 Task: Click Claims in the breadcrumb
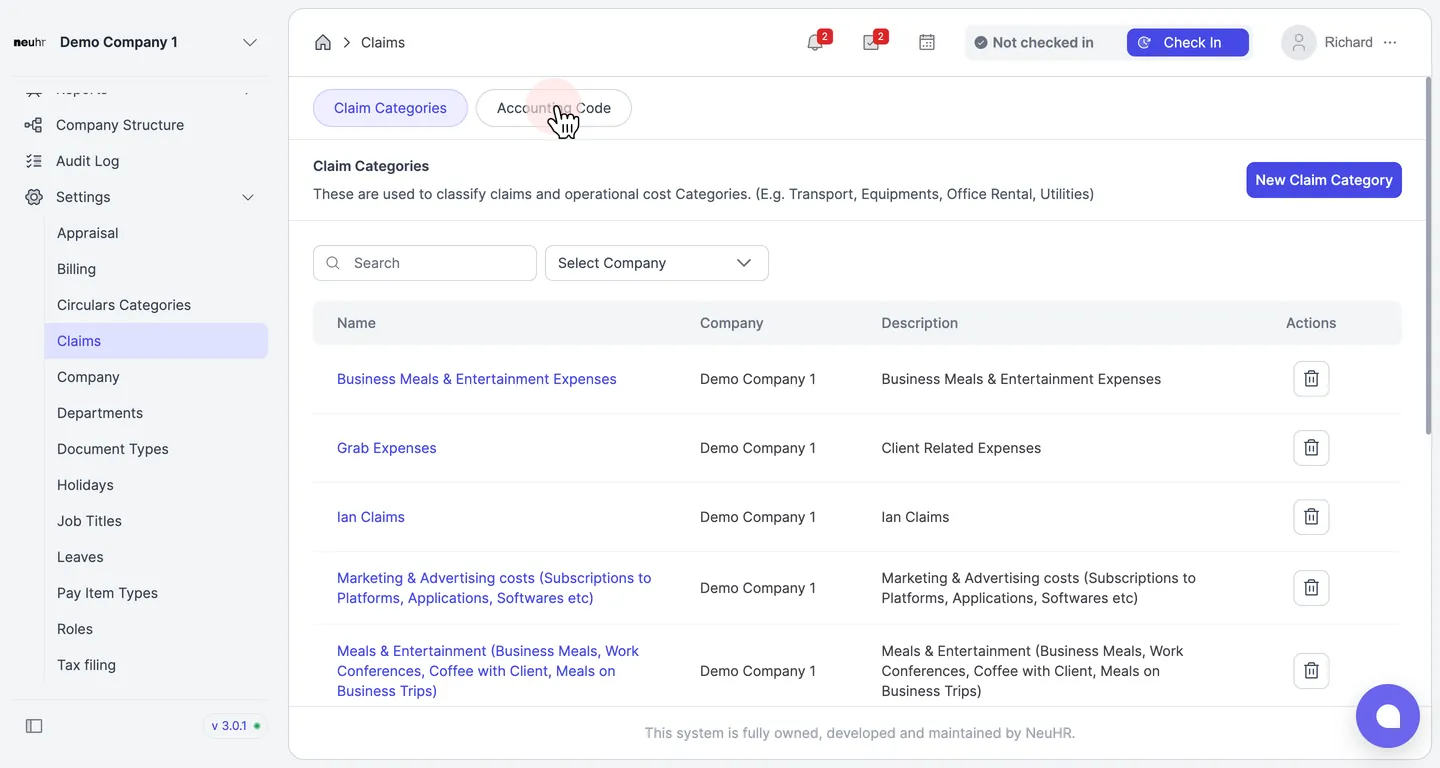383,43
